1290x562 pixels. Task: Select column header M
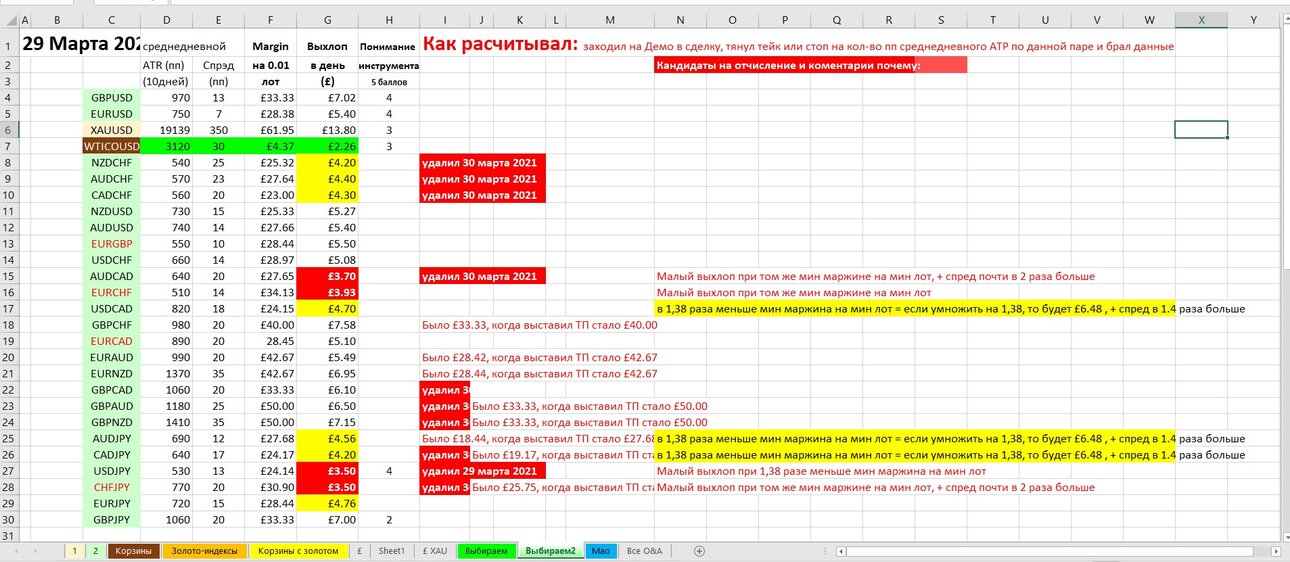[610, 19]
